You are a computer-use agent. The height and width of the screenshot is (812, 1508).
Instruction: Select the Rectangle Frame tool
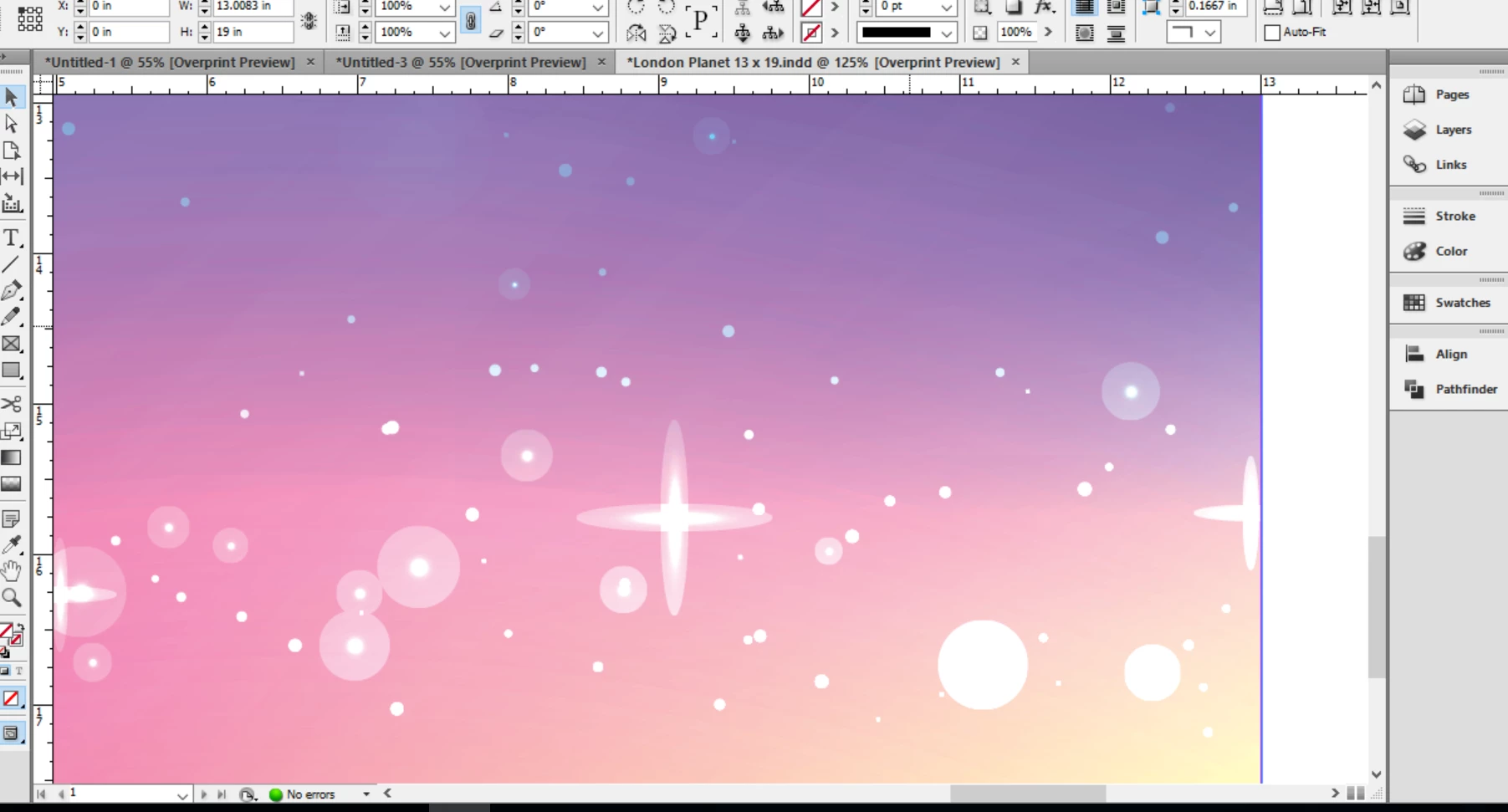coord(12,344)
